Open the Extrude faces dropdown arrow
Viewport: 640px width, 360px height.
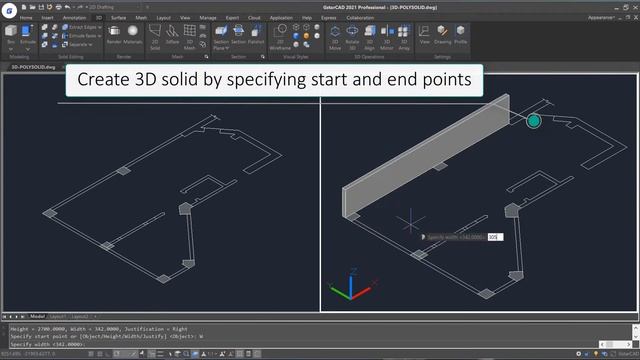100,36
